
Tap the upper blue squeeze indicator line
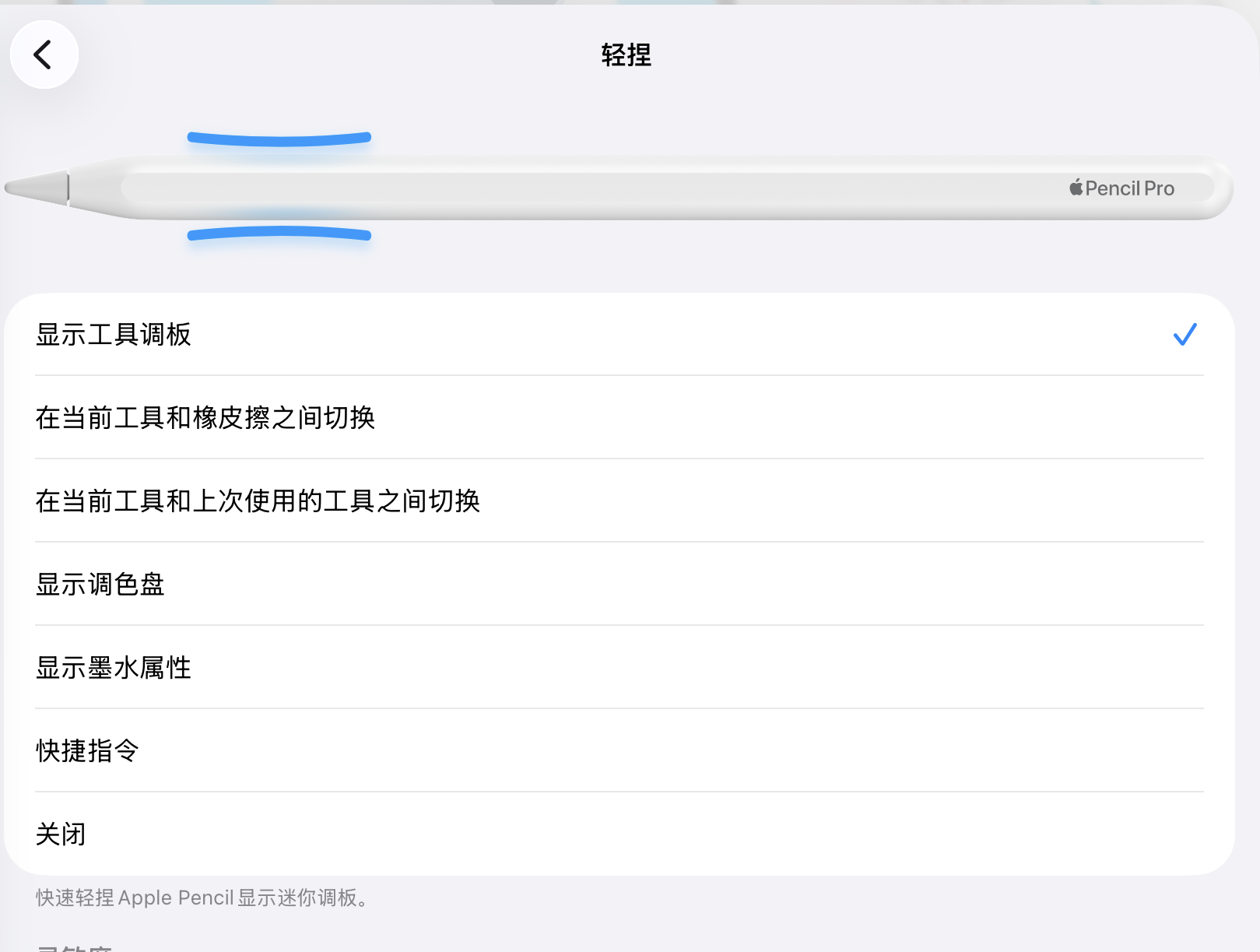point(279,140)
